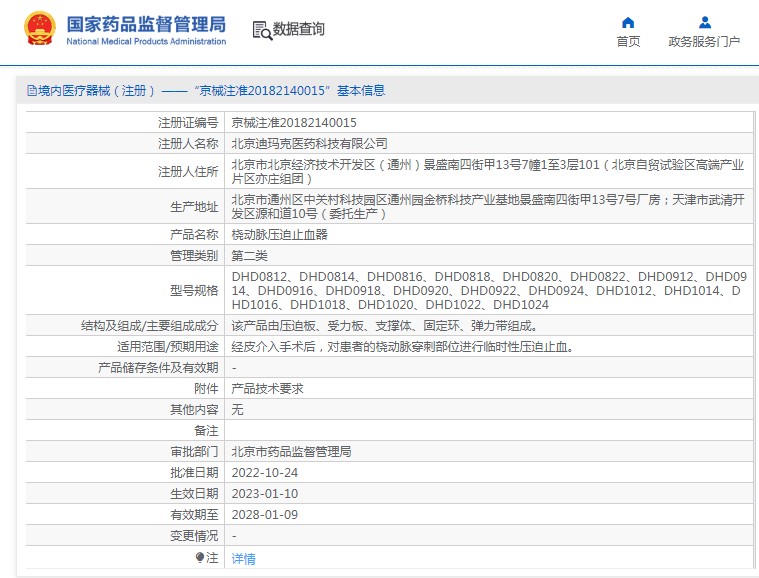Open 政务服务门户 text link
Screen dimensions: 759x578
704,42
